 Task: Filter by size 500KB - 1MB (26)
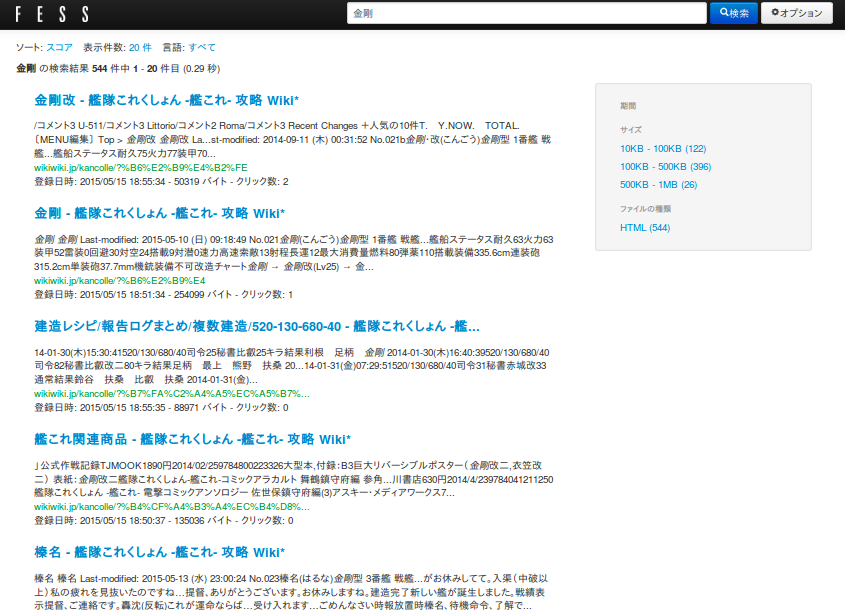[x=659, y=184]
